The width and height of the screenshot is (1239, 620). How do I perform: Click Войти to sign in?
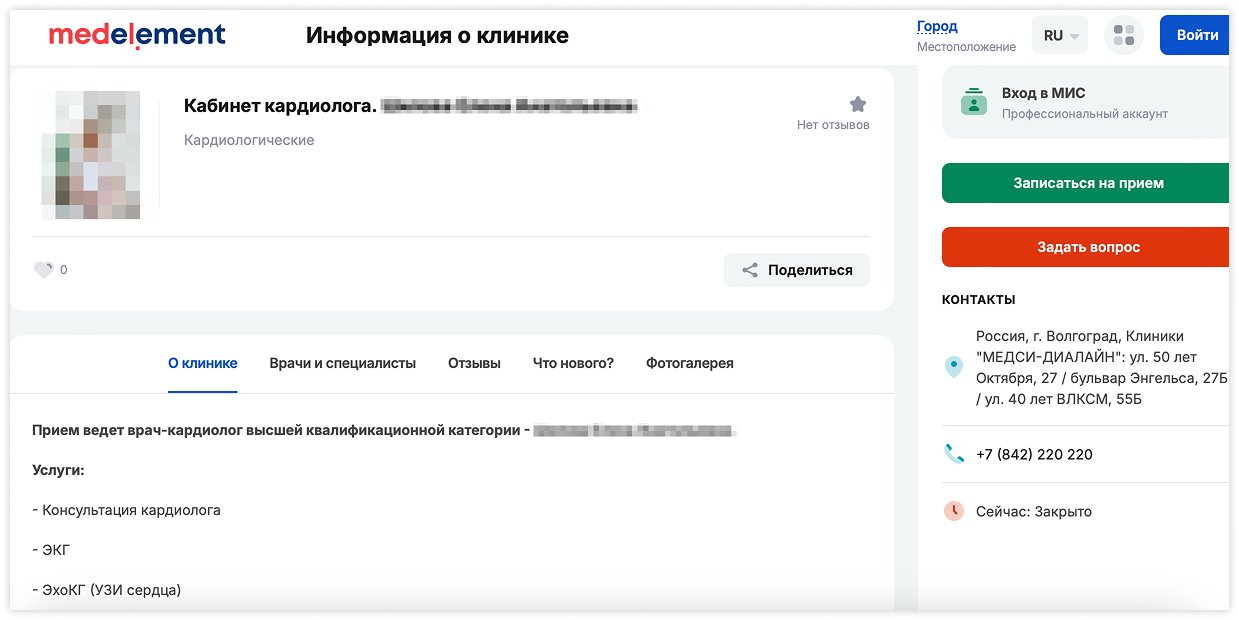coord(1195,34)
